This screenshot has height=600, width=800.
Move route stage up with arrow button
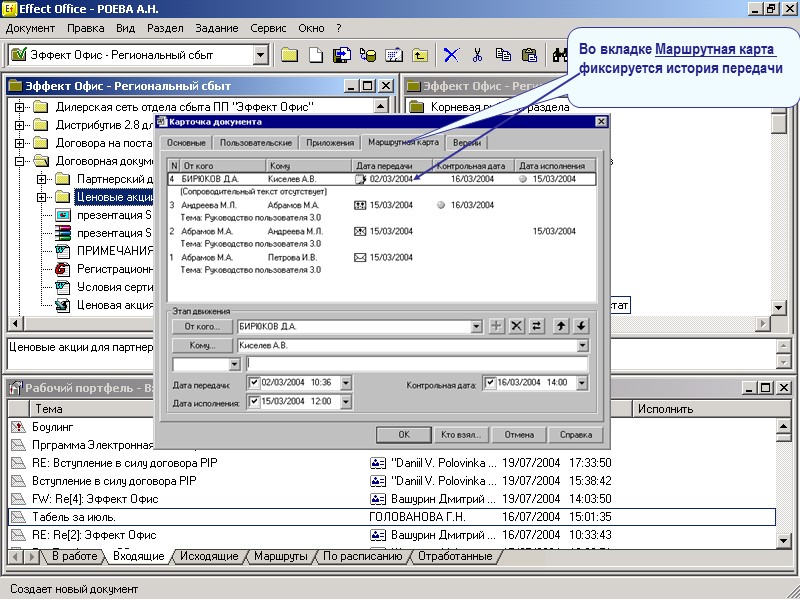(x=561, y=326)
